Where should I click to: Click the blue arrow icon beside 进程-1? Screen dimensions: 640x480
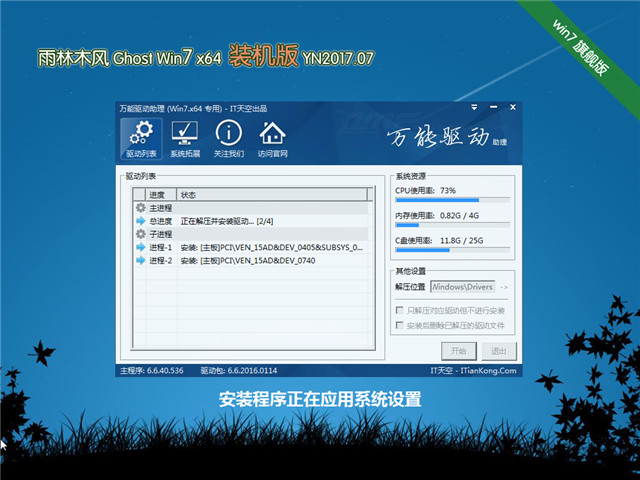141,247
